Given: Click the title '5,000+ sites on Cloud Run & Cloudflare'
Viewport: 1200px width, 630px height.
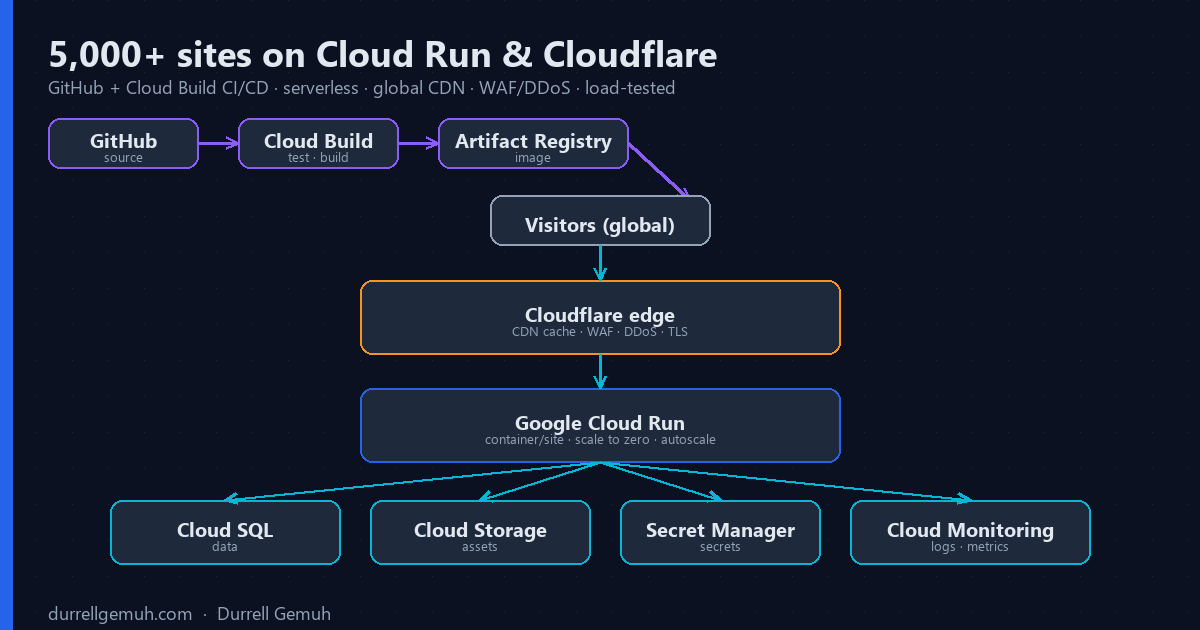Looking at the screenshot, I should [382, 55].
